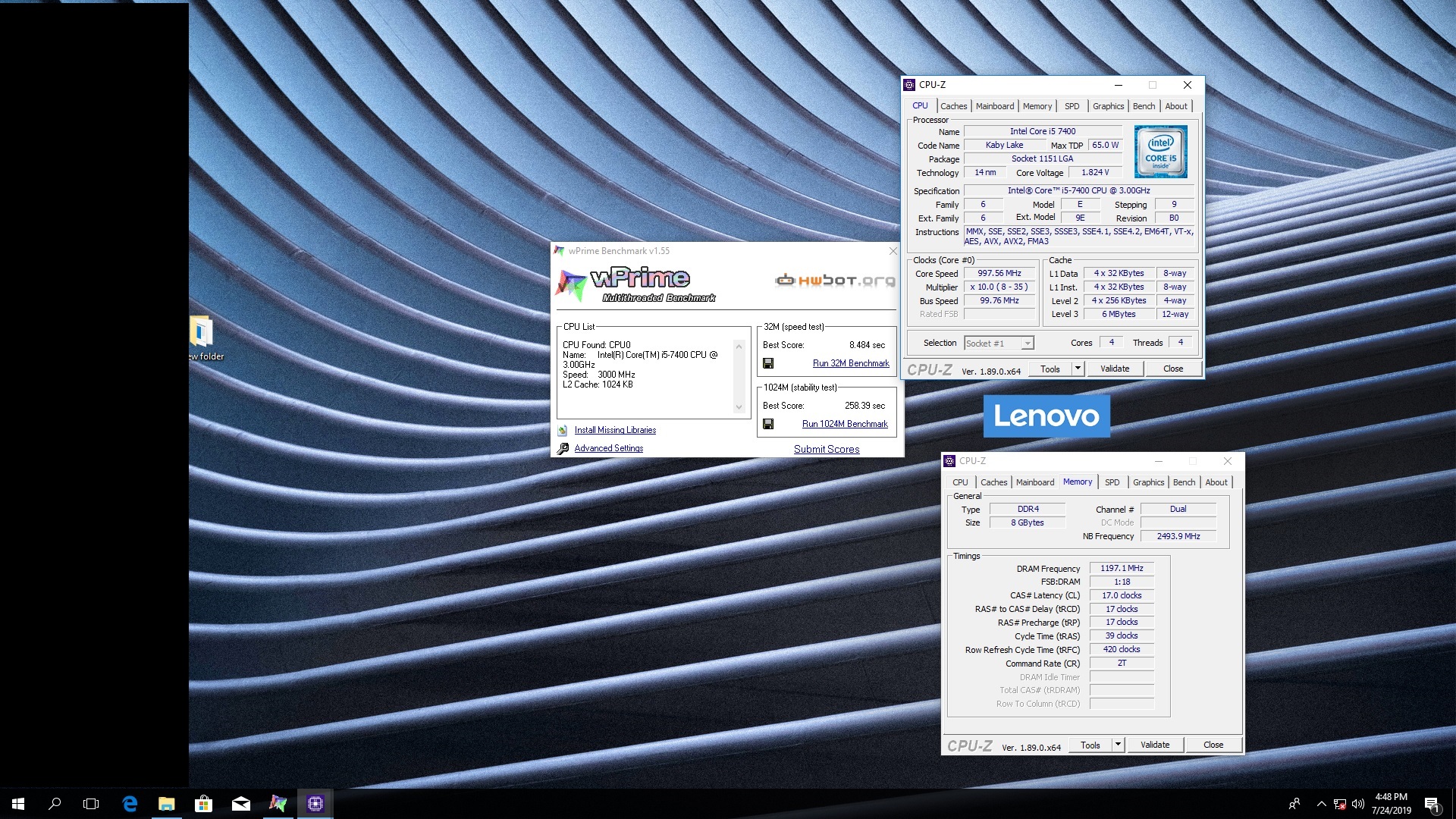Screen dimensions: 1456x819
Task: Open Install Missing Libraries link
Action: pyautogui.click(x=615, y=430)
